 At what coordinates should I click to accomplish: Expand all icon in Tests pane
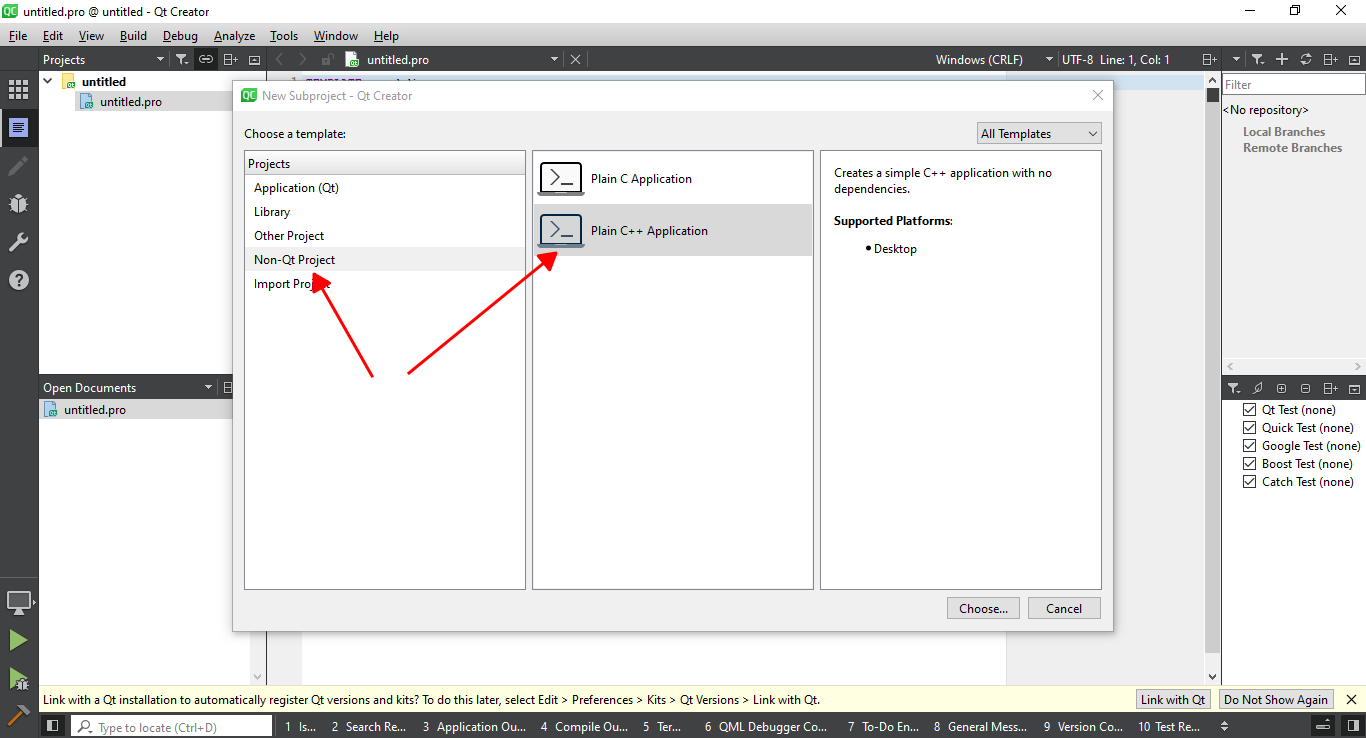1282,388
